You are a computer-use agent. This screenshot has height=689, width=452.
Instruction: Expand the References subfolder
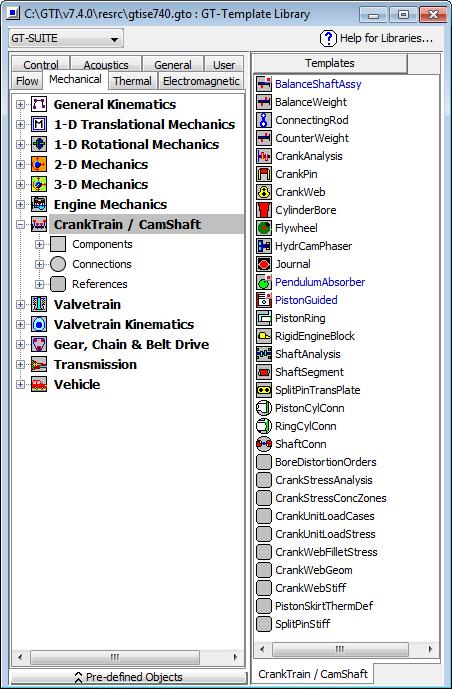click(x=40, y=284)
